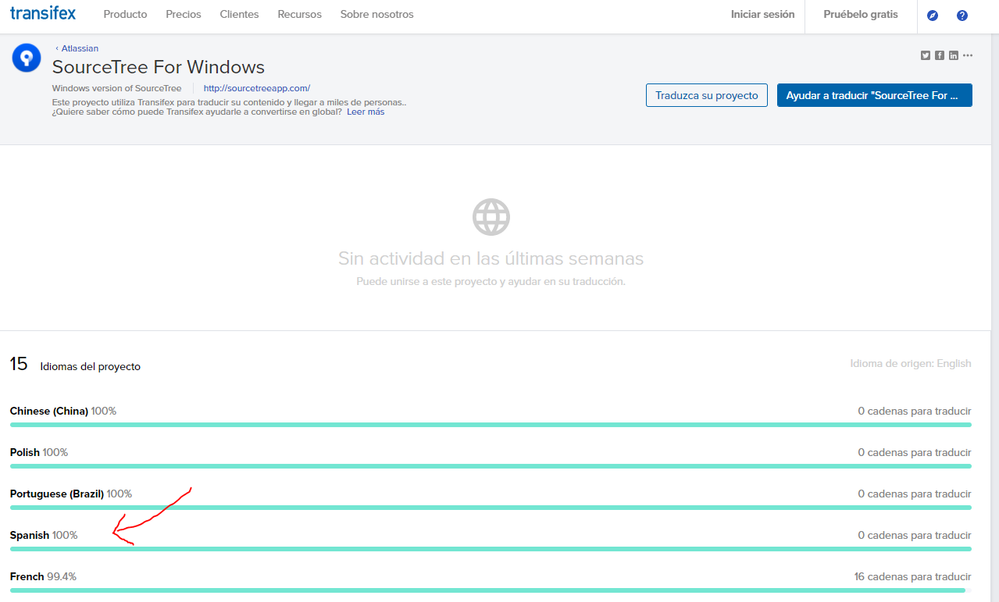The image size is (999, 602).
Task: Go back to Atlassian organization link
Action: click(77, 48)
